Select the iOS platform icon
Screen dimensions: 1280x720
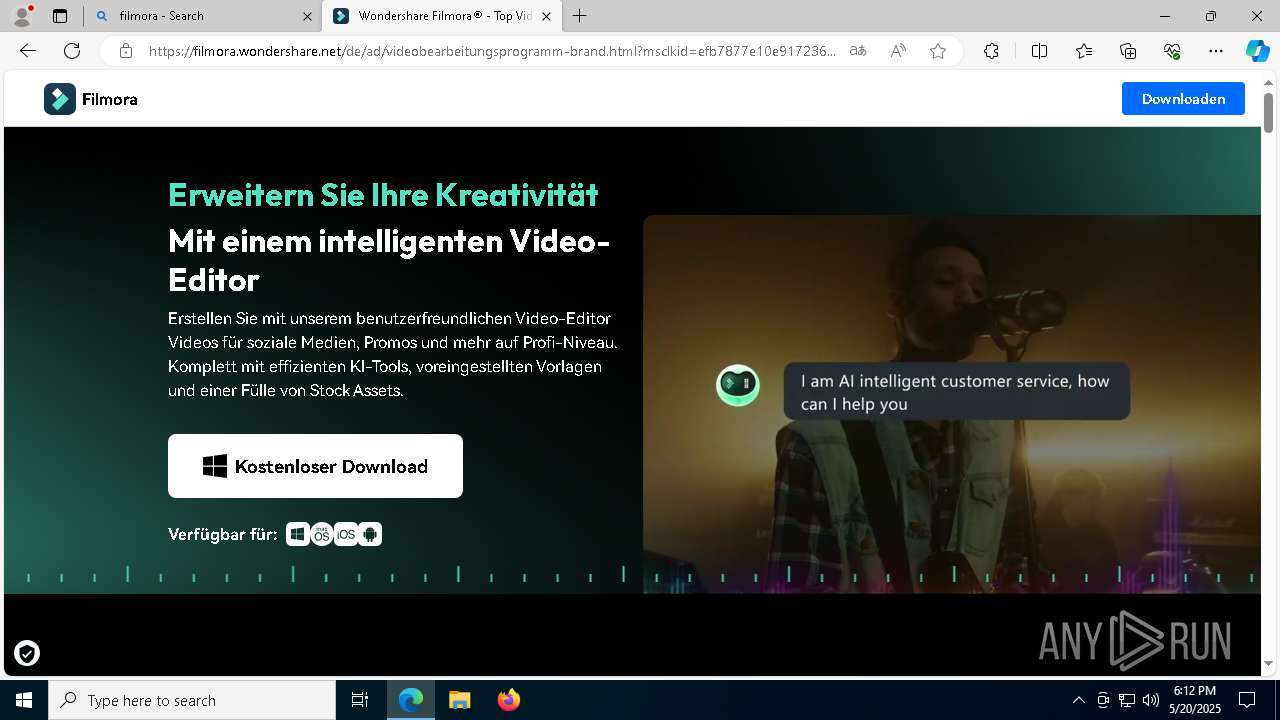click(346, 534)
